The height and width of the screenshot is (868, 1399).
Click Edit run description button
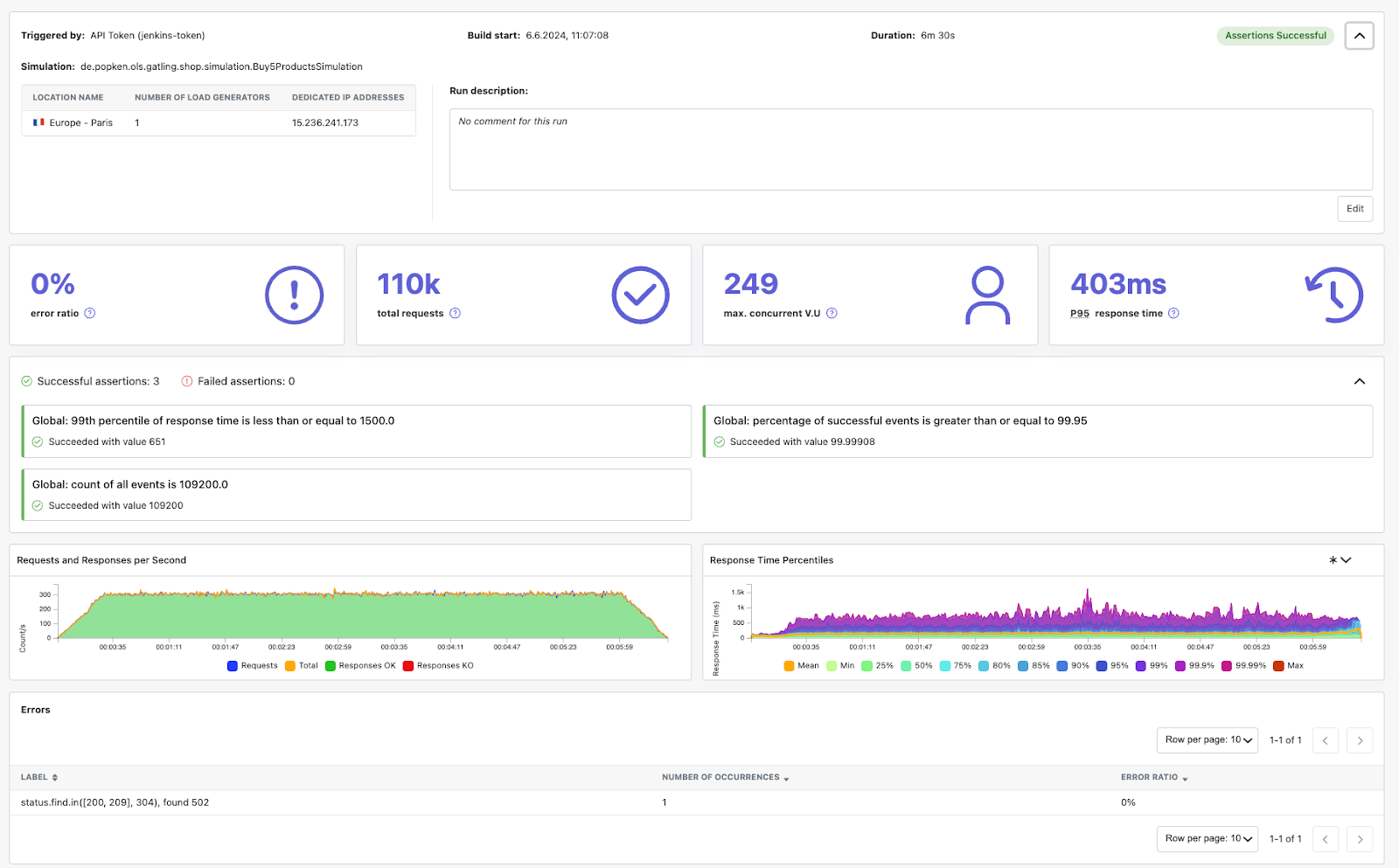[1355, 209]
